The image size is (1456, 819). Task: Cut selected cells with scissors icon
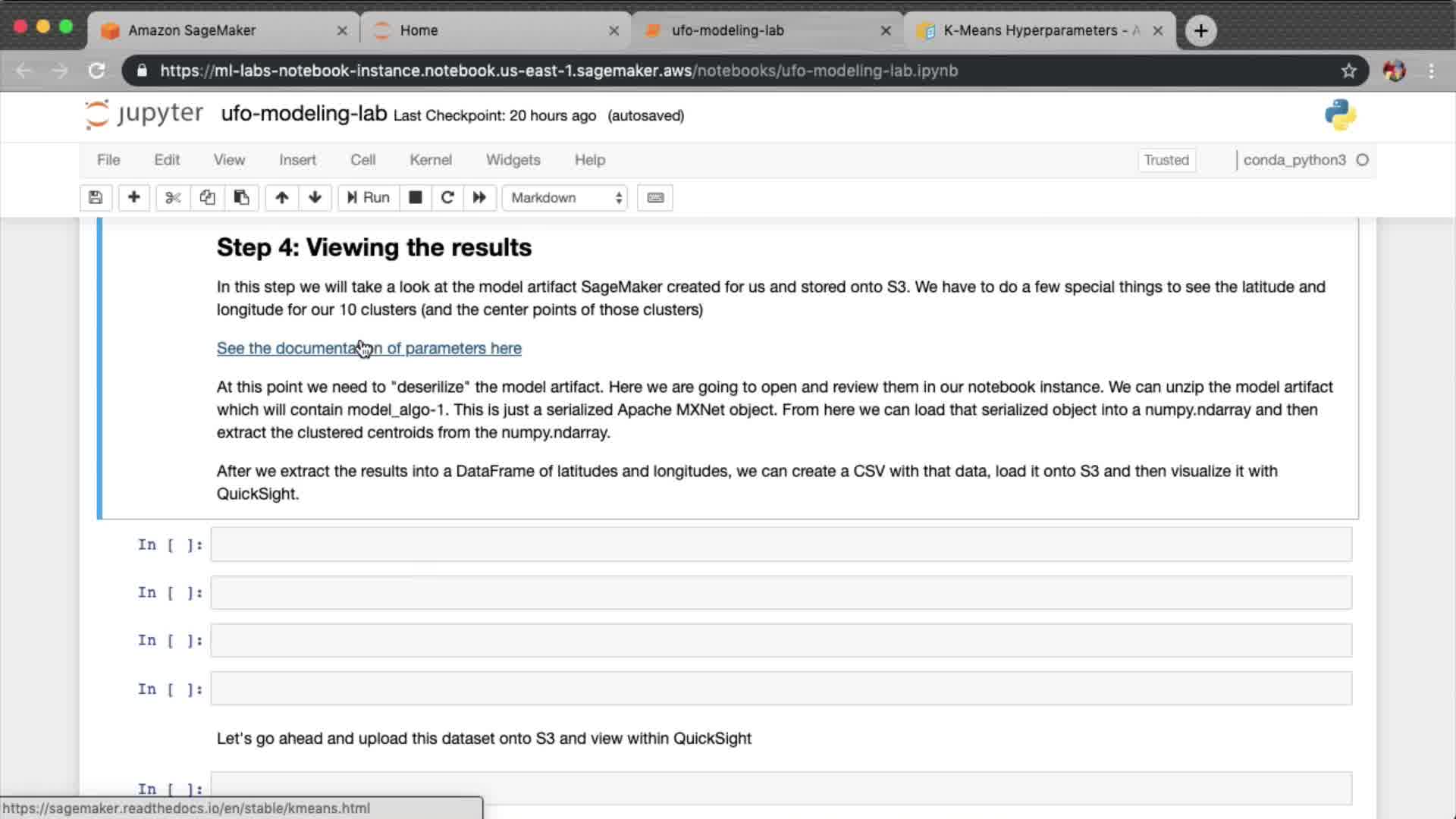pyautogui.click(x=173, y=198)
